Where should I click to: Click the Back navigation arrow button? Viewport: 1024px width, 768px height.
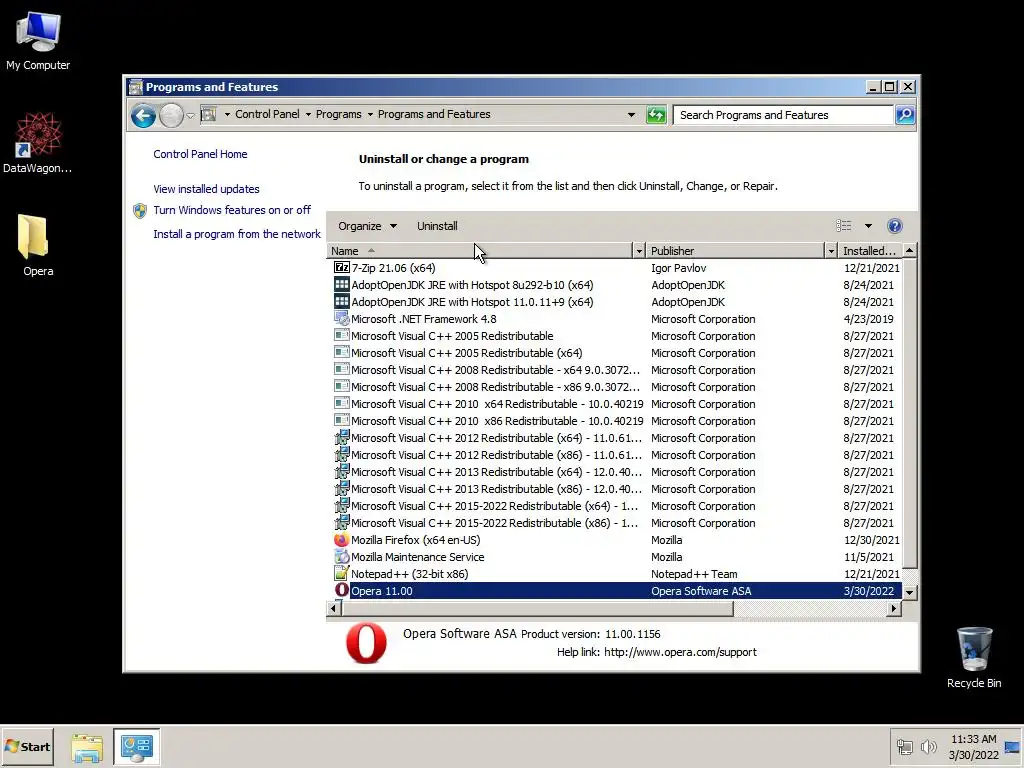(143, 116)
